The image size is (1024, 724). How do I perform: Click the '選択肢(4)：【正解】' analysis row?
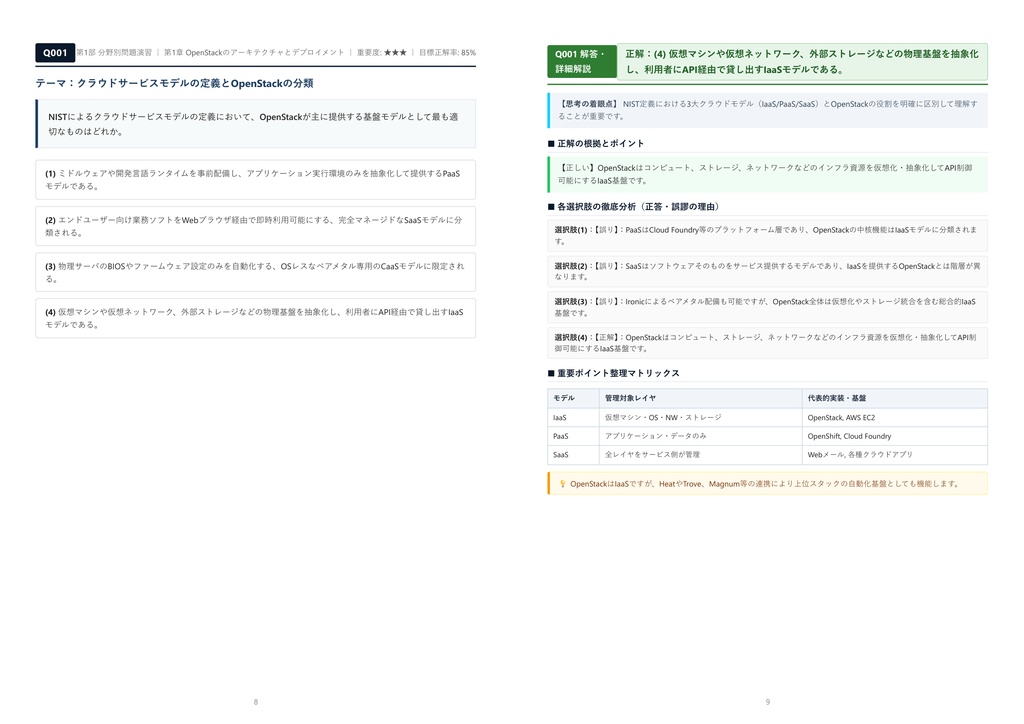point(767,343)
